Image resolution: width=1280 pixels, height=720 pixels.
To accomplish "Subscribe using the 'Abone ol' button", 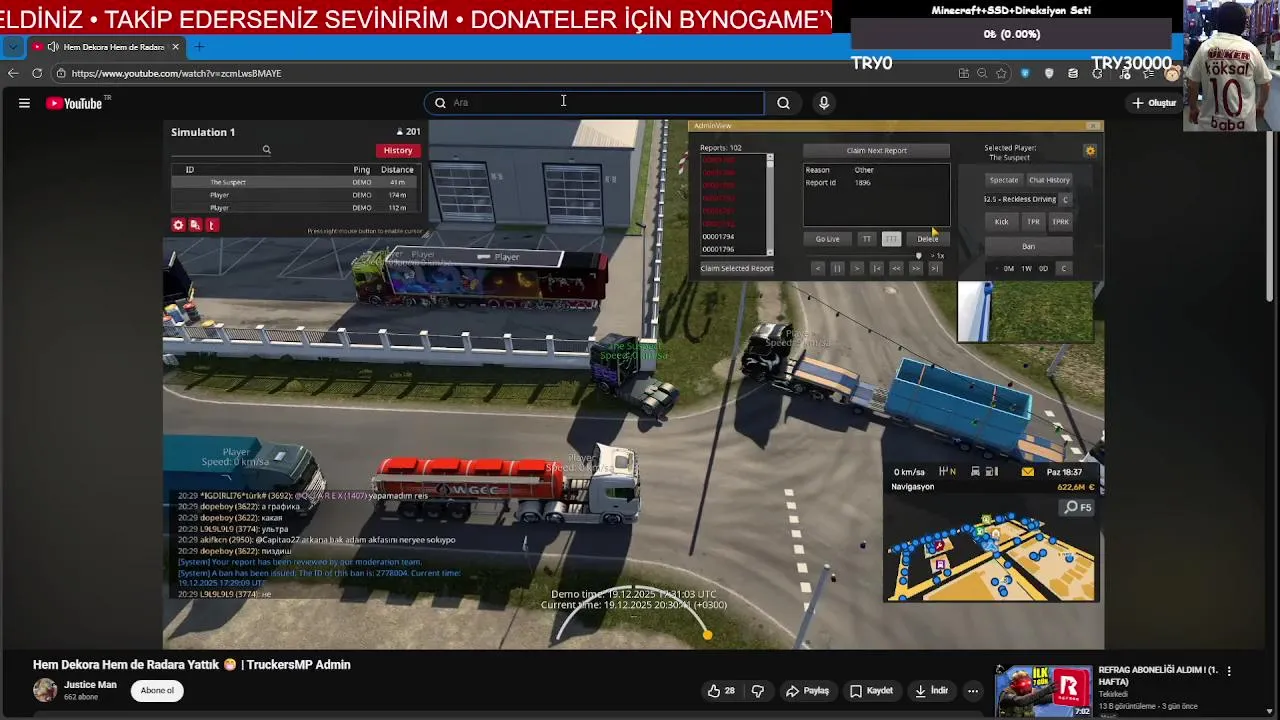I will [157, 690].
